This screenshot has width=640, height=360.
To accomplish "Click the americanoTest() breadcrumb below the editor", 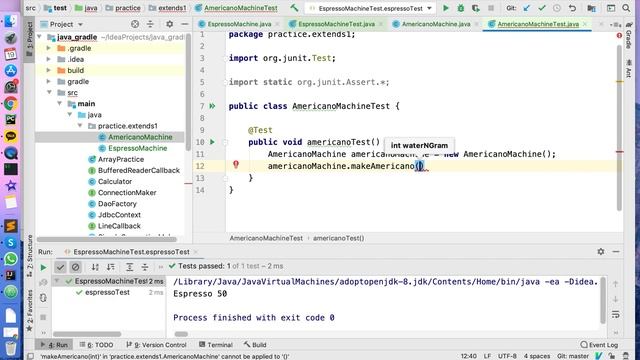I will (338, 238).
